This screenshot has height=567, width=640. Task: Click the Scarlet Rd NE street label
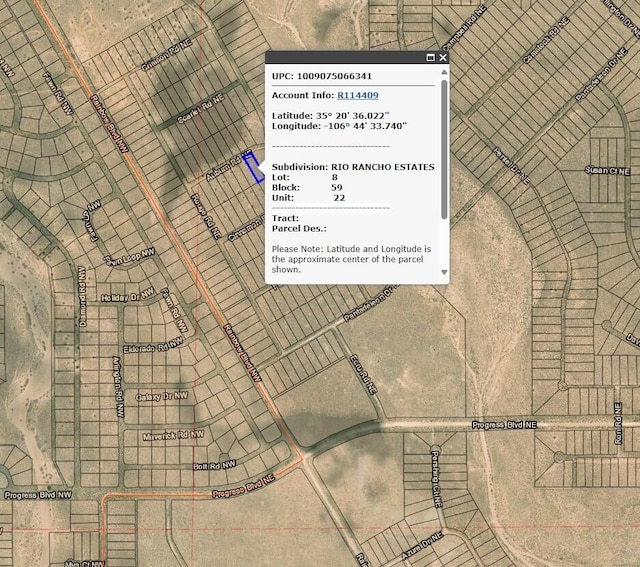point(201,109)
